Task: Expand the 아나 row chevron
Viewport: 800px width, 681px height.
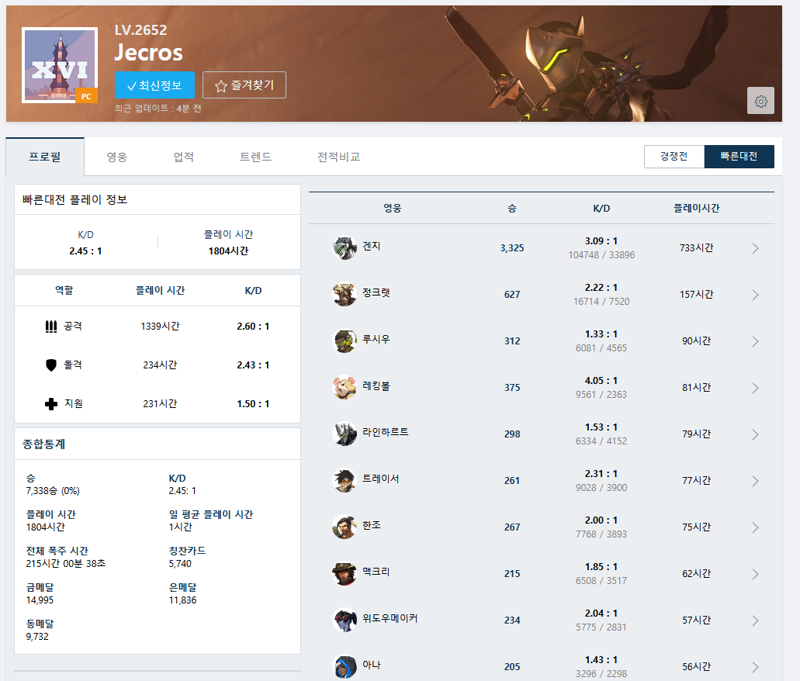Action: tap(755, 667)
